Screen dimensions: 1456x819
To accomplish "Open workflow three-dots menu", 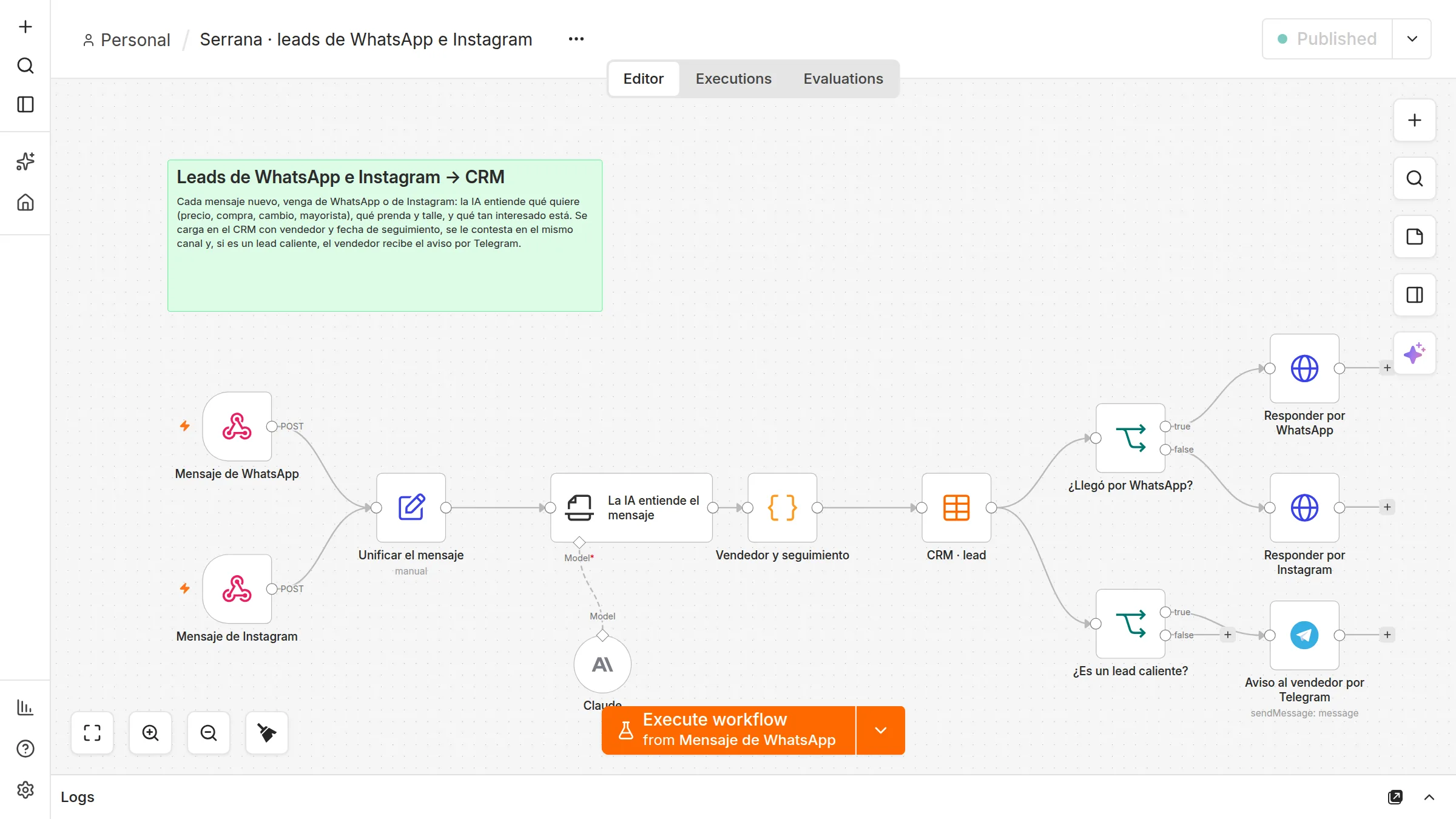I will 576,39.
